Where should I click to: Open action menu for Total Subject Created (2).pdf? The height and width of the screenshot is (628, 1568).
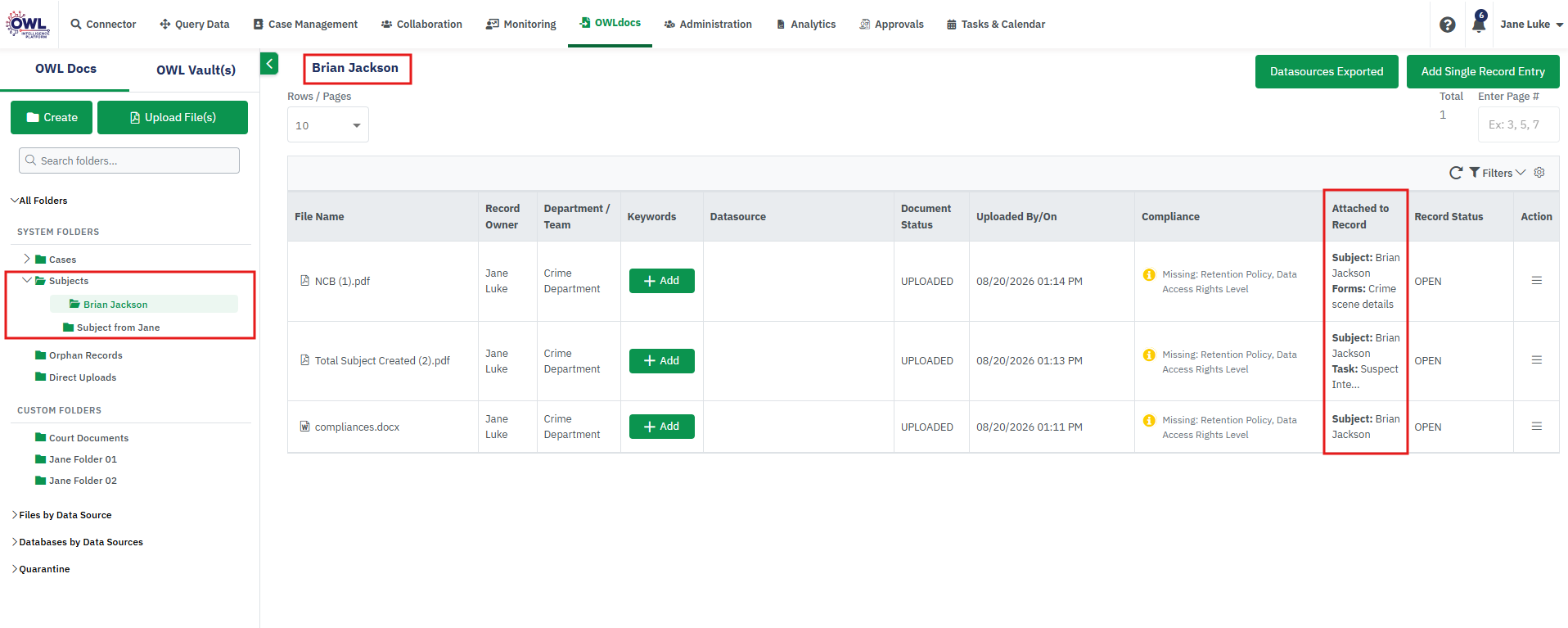click(x=1537, y=360)
